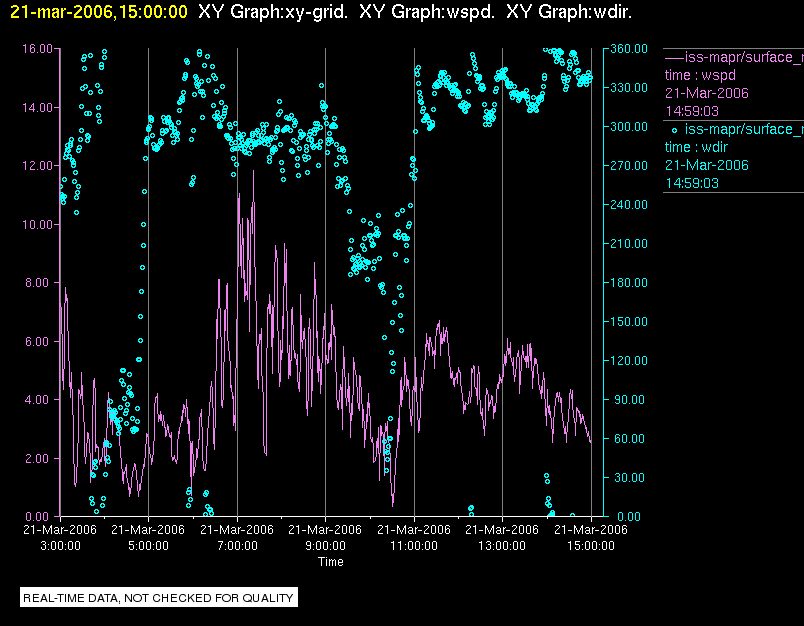Click the 'XY Graph:wdir.' title text
The height and width of the screenshot is (626, 804).
point(568,12)
